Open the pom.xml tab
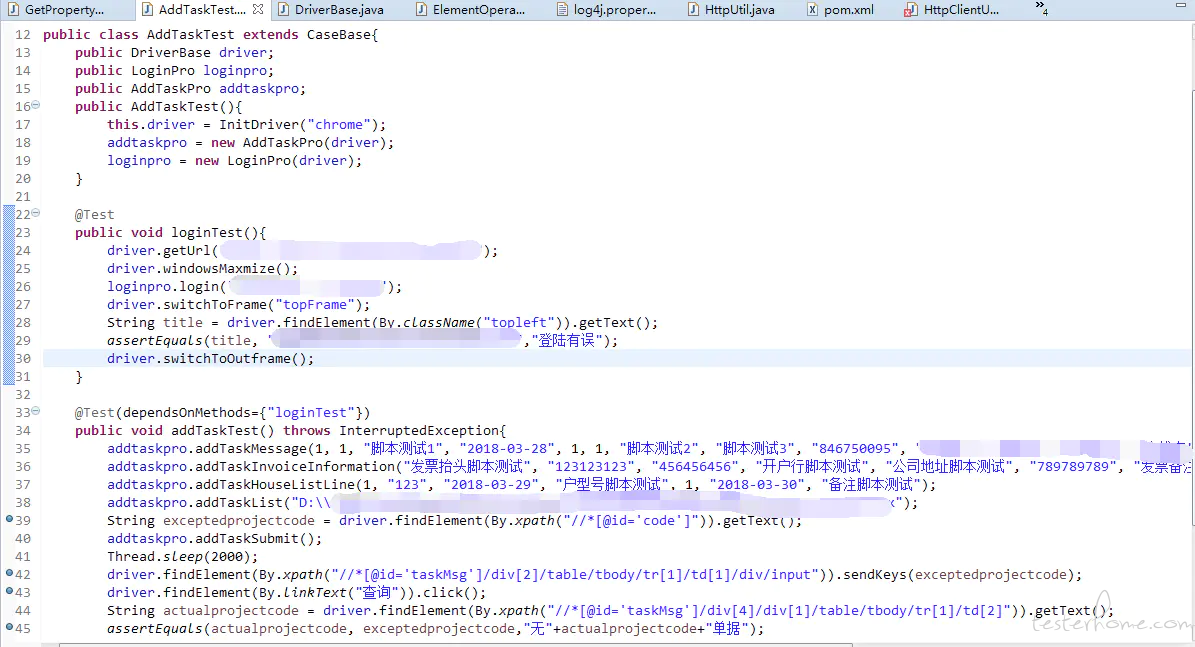Screen dimensions: 1195x647 [x=841, y=10]
